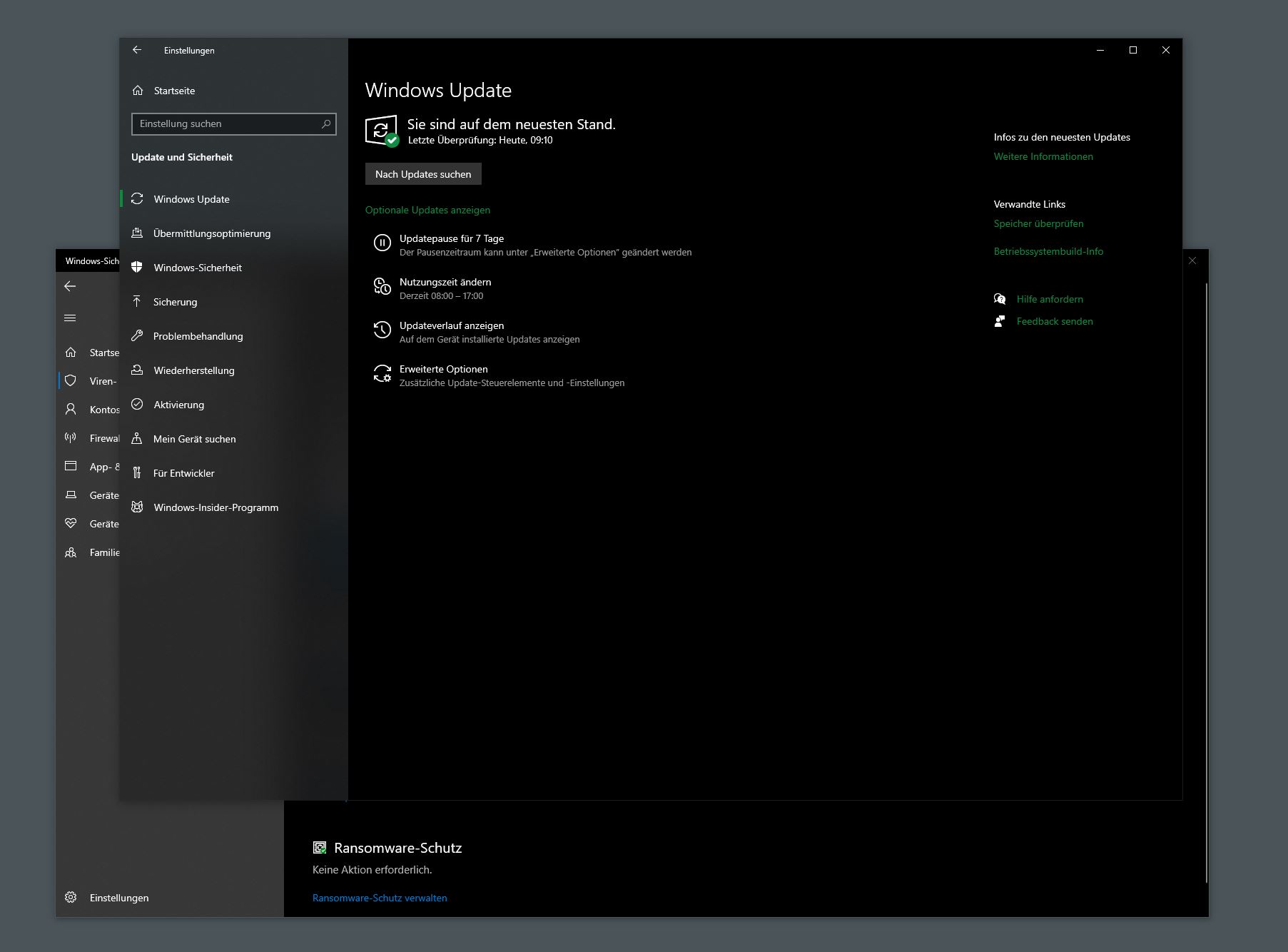
Task: Open the Wiederherstellung icon
Action: click(137, 370)
